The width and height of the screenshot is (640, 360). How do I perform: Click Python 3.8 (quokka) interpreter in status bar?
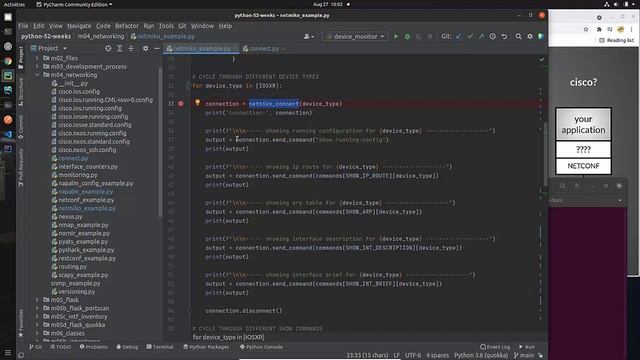tap(481, 355)
